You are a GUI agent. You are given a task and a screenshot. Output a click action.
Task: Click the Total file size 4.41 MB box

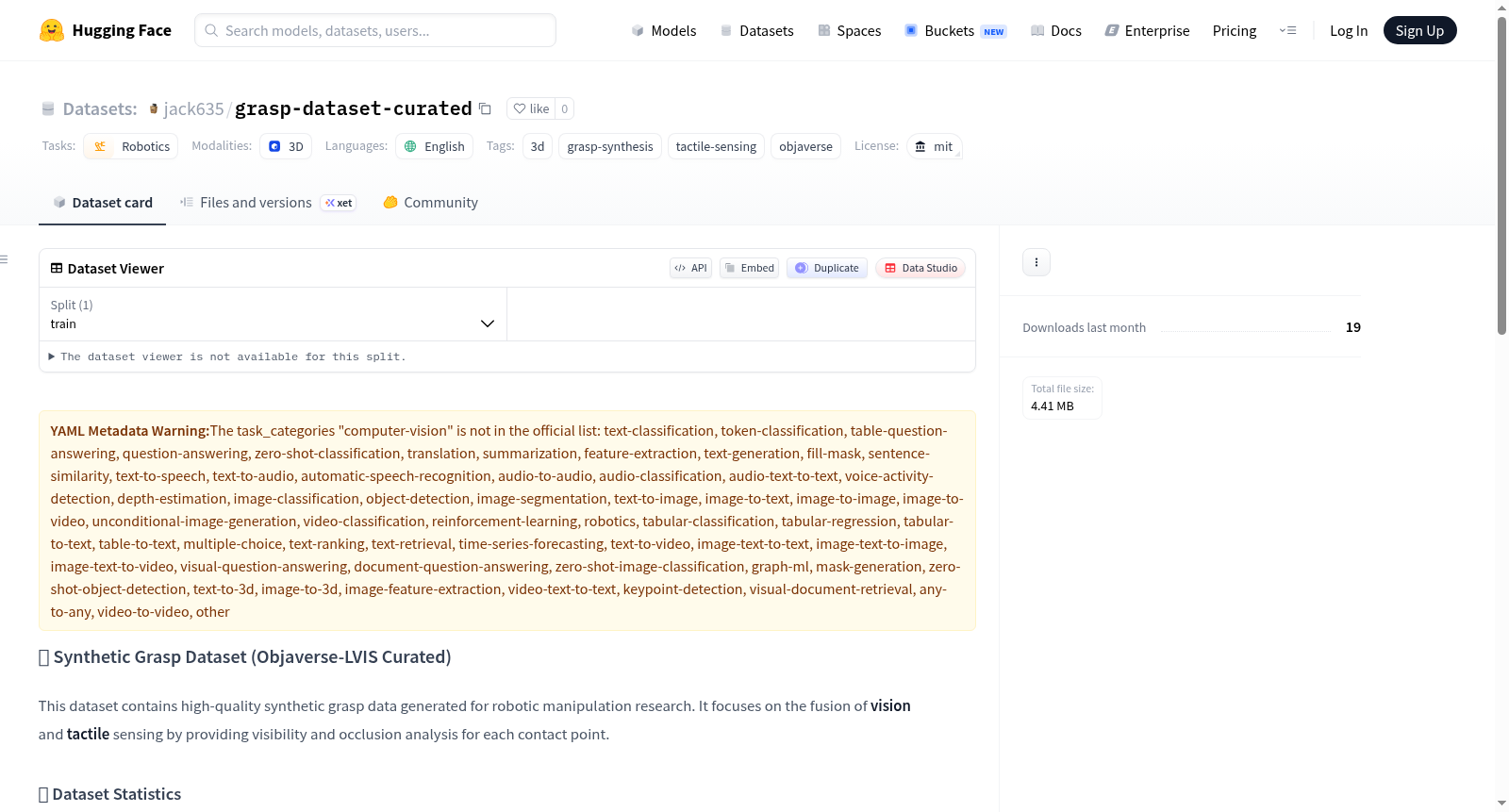[1063, 398]
